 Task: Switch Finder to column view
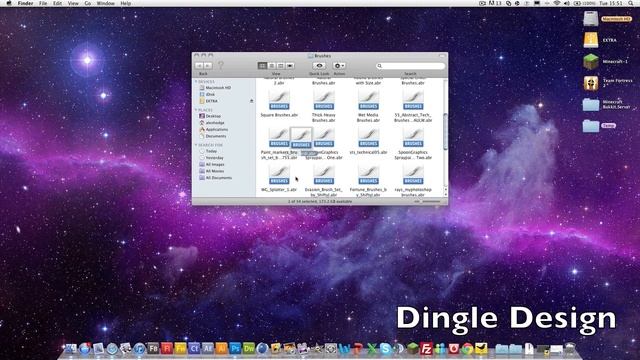280,66
